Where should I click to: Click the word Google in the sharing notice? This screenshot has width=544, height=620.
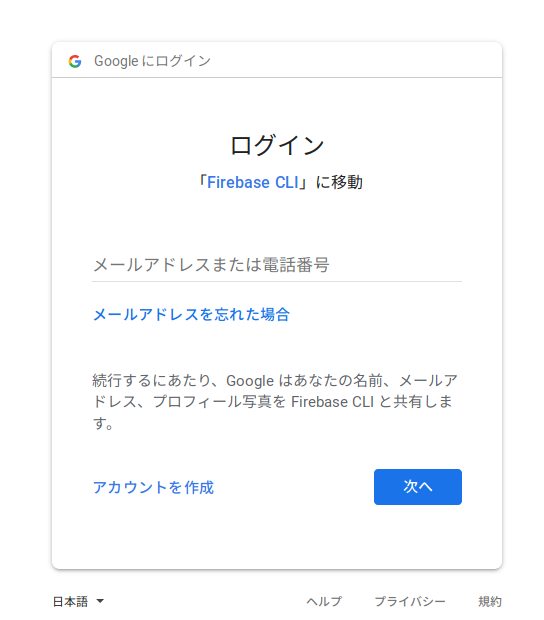tap(250, 381)
